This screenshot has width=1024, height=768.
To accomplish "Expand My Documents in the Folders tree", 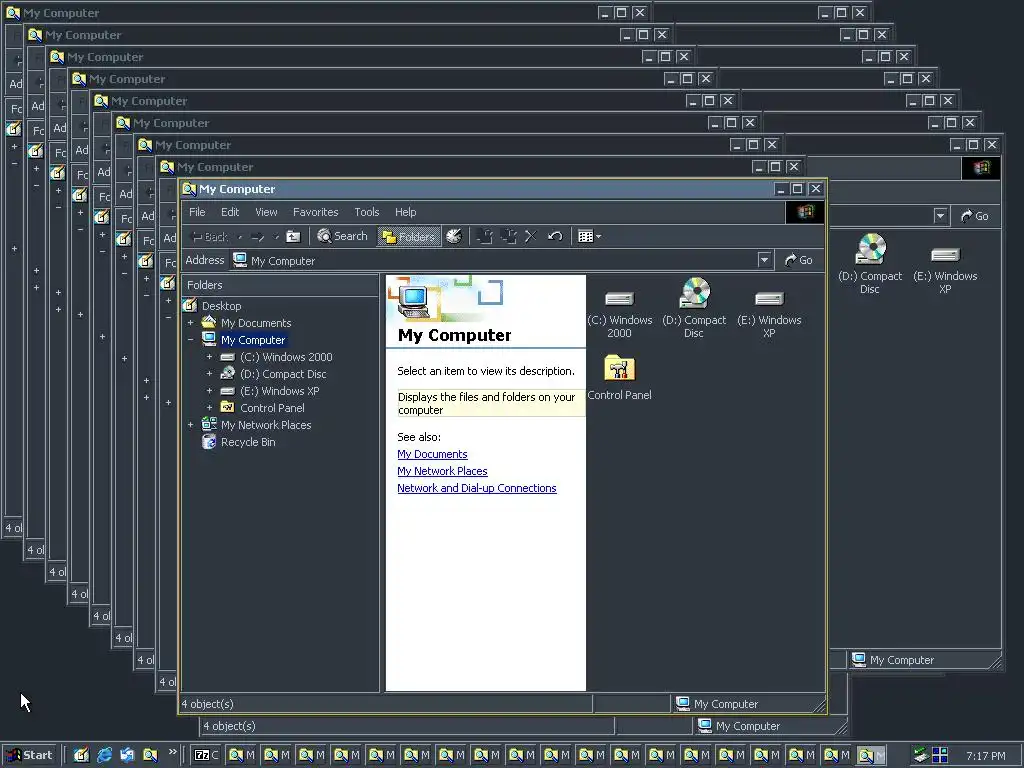I will pyautogui.click(x=191, y=323).
